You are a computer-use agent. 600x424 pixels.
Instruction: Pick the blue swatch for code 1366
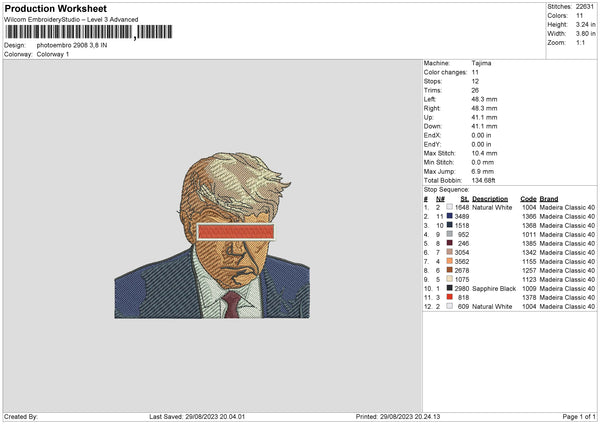(x=449, y=216)
